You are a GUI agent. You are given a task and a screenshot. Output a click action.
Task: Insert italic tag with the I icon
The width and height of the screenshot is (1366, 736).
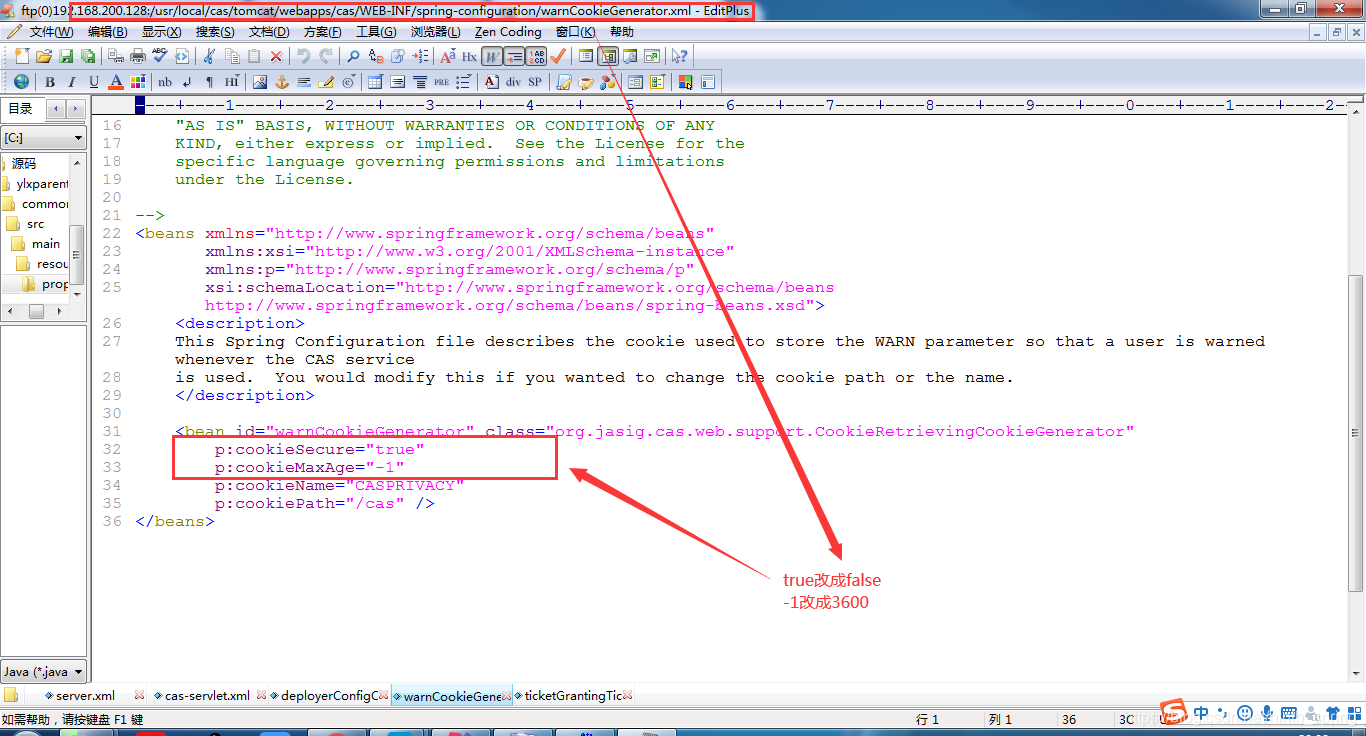coord(72,82)
